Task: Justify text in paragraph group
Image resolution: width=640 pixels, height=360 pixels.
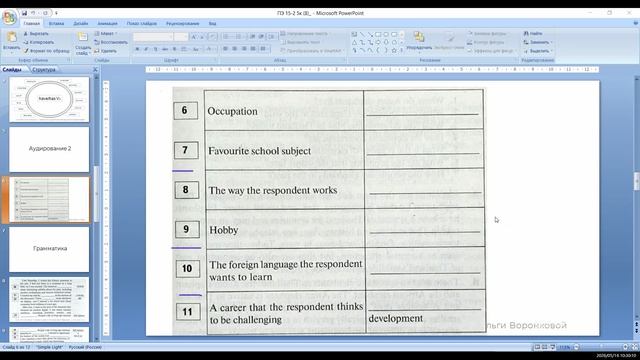Action: tap(253, 49)
